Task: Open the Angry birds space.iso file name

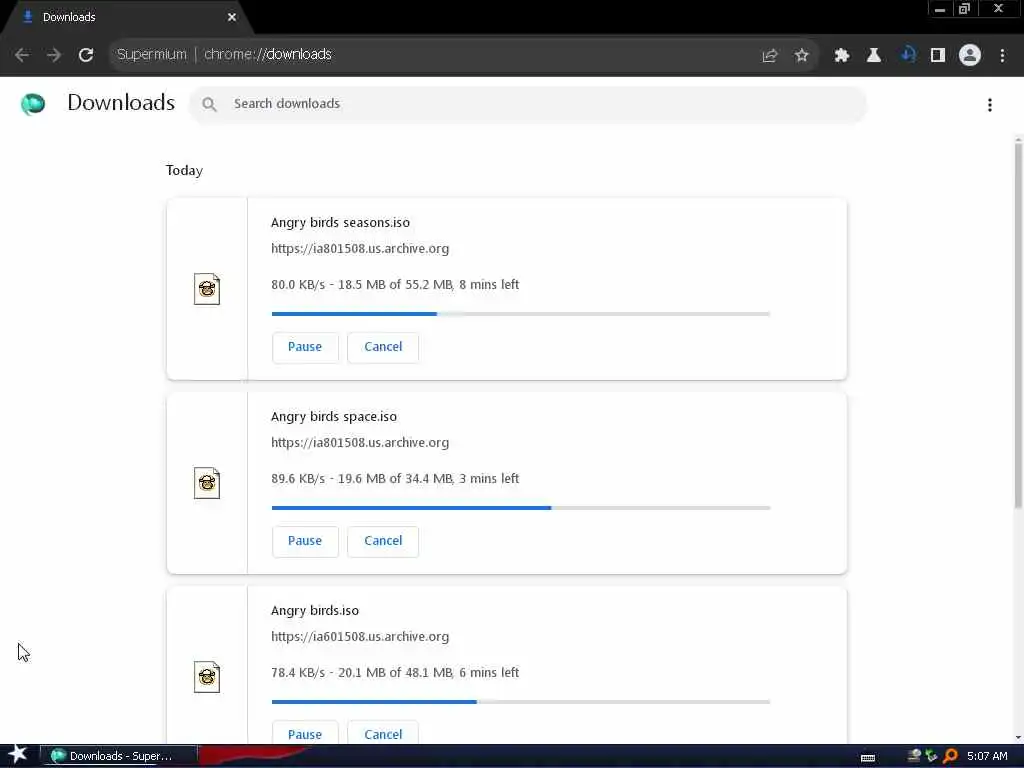Action: point(334,417)
